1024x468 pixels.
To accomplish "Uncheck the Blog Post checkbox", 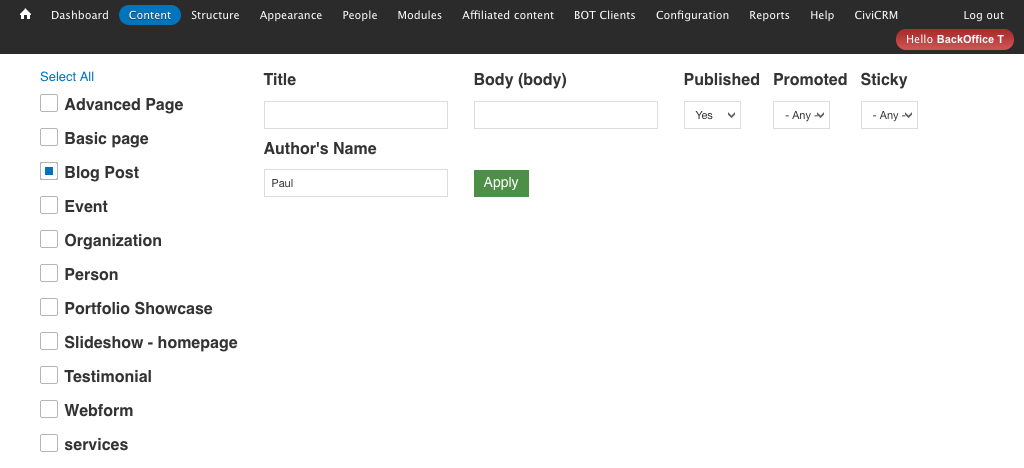I will point(49,171).
